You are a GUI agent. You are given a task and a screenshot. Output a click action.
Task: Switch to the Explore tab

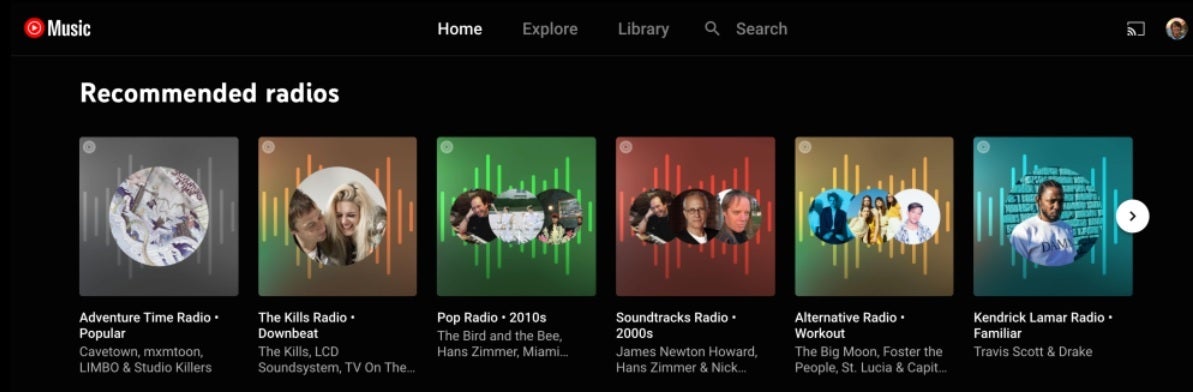click(x=550, y=29)
